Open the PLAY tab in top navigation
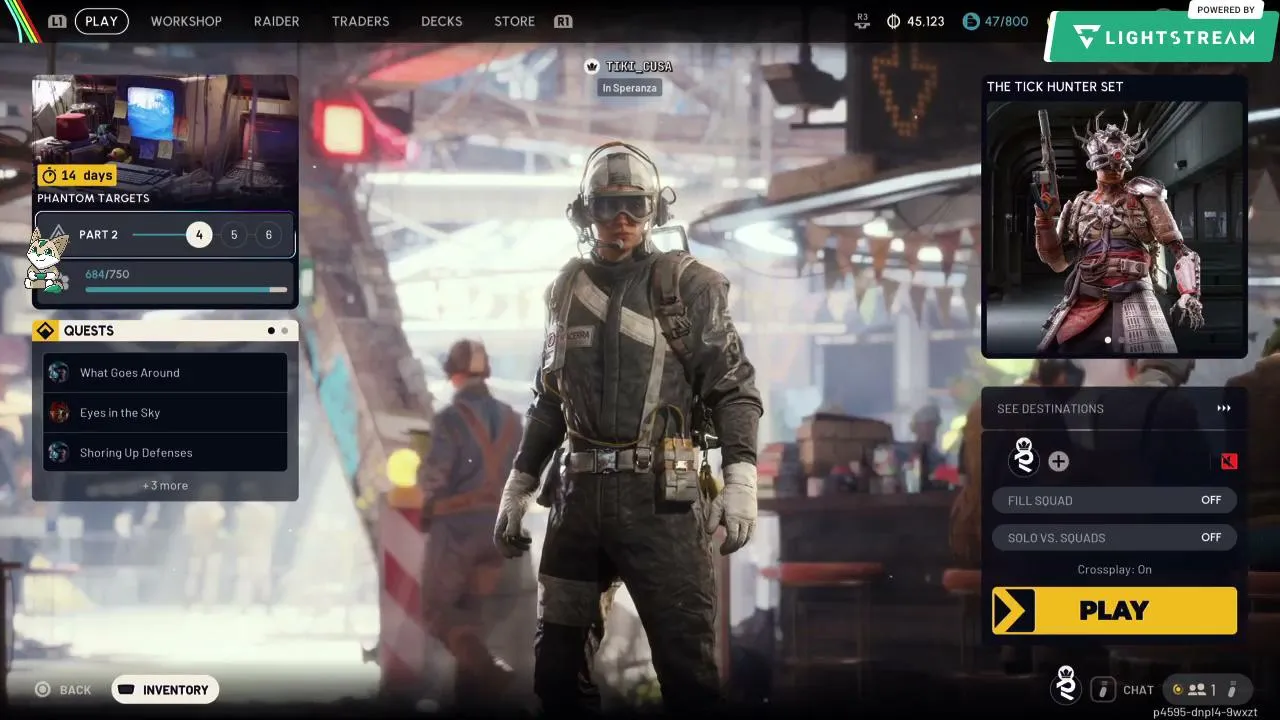The width and height of the screenshot is (1280, 720). [101, 21]
